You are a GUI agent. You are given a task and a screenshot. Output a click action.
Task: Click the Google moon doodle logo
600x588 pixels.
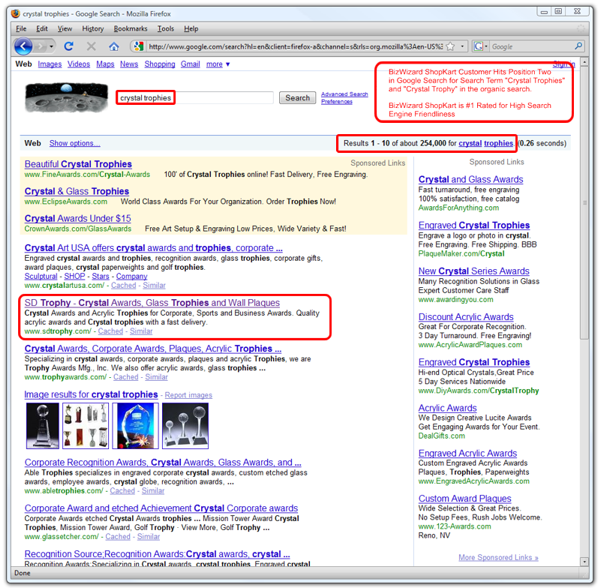coord(67,98)
